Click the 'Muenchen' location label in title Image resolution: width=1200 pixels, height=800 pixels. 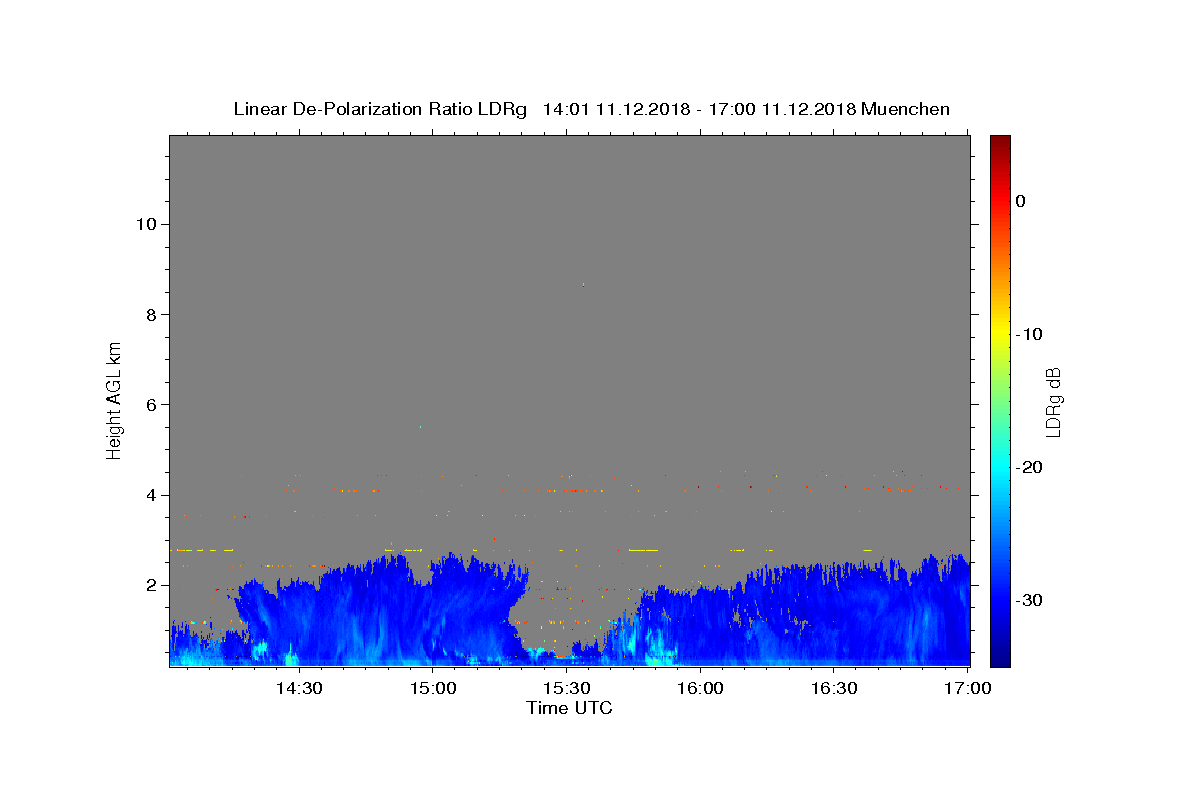905,109
